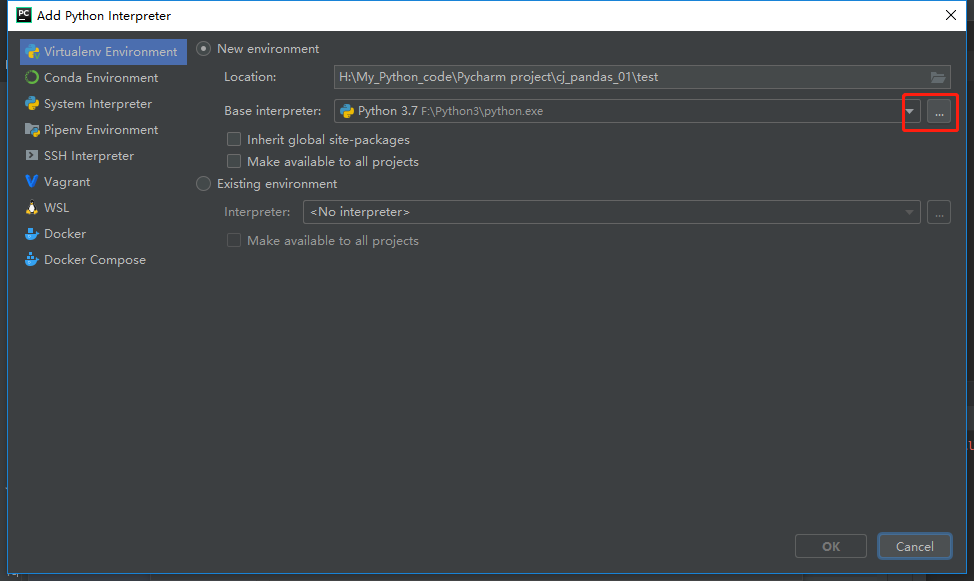The height and width of the screenshot is (581, 974).
Task: Open the Base interpreter dropdown
Action: pyautogui.click(x=908, y=111)
